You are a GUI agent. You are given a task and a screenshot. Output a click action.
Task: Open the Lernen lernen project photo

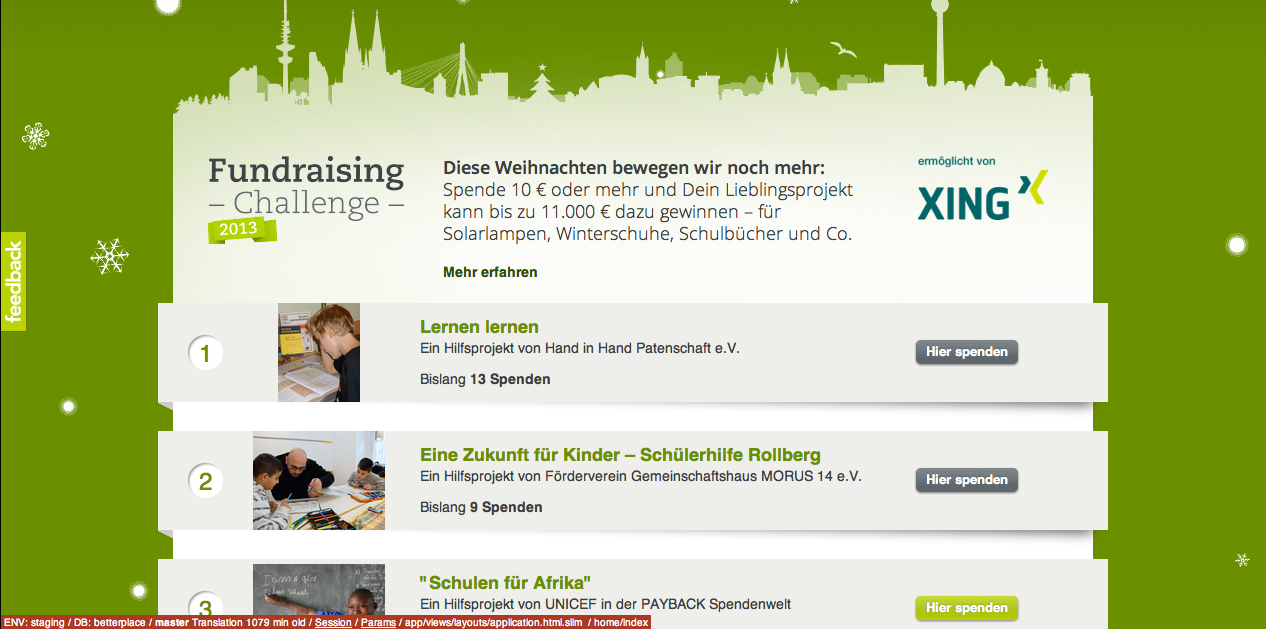point(319,352)
